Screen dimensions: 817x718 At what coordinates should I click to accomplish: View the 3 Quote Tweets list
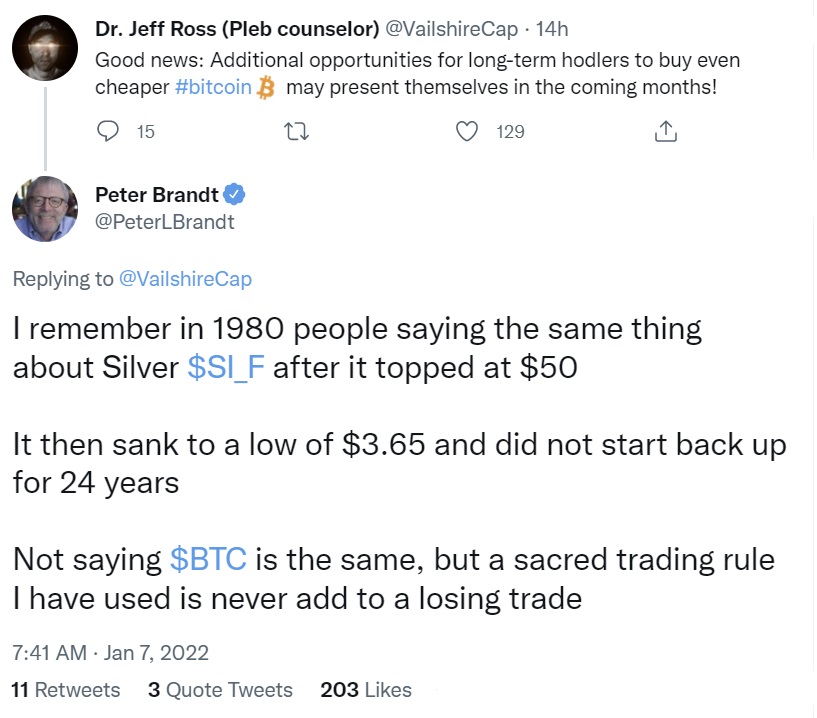coord(220,690)
